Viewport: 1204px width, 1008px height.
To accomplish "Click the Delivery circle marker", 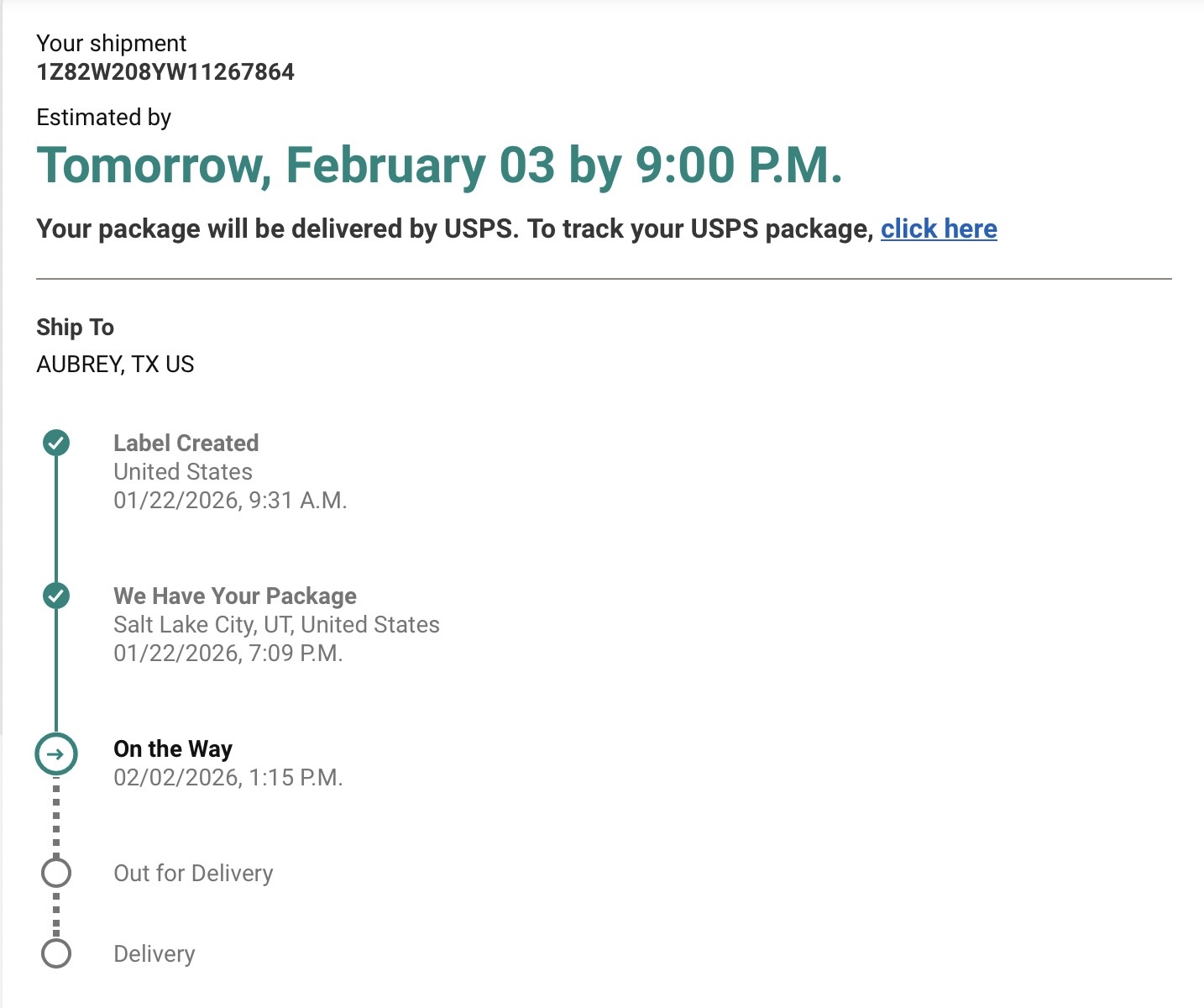I will [x=56, y=953].
